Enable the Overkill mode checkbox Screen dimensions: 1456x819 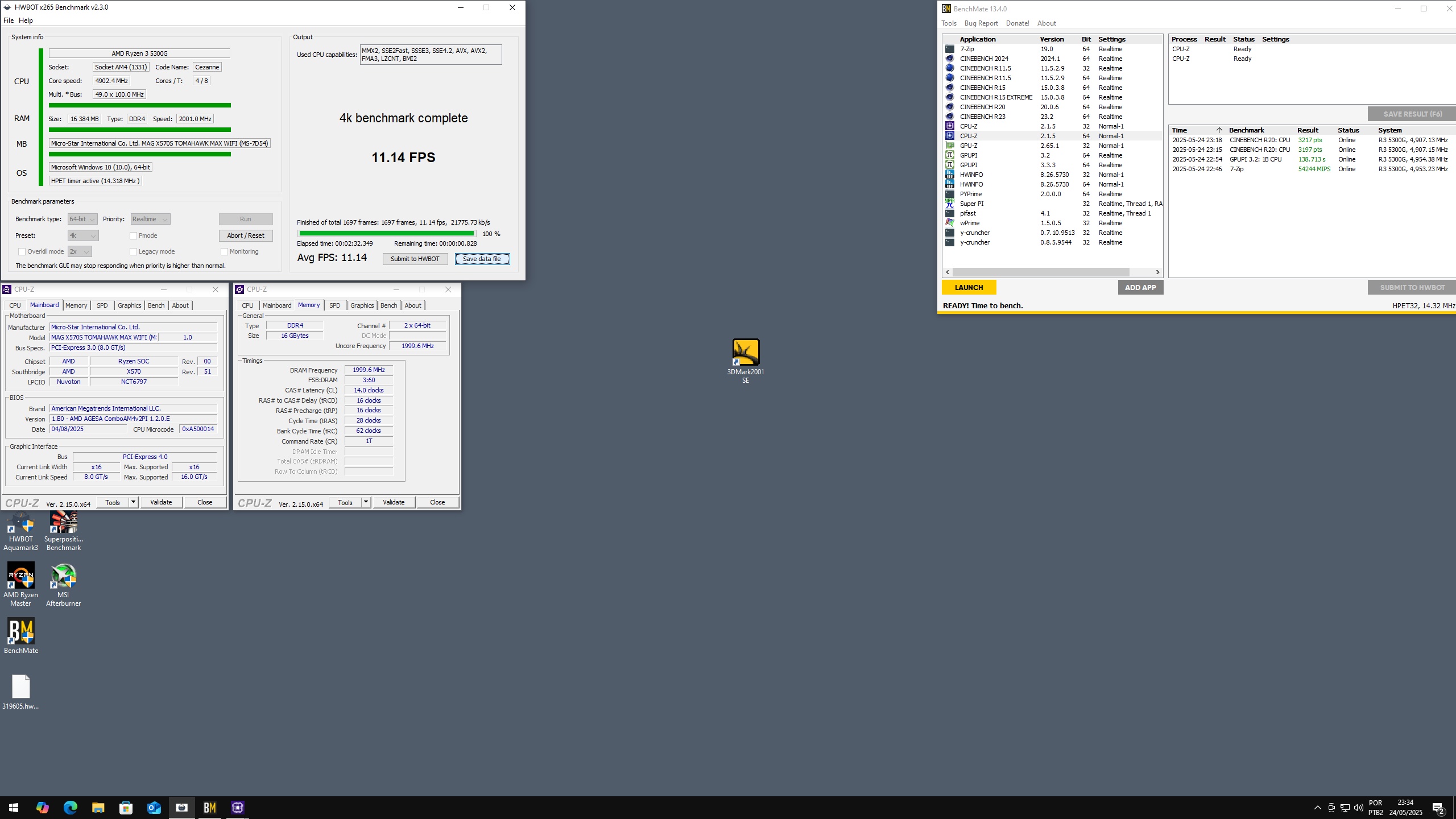tap(22, 251)
